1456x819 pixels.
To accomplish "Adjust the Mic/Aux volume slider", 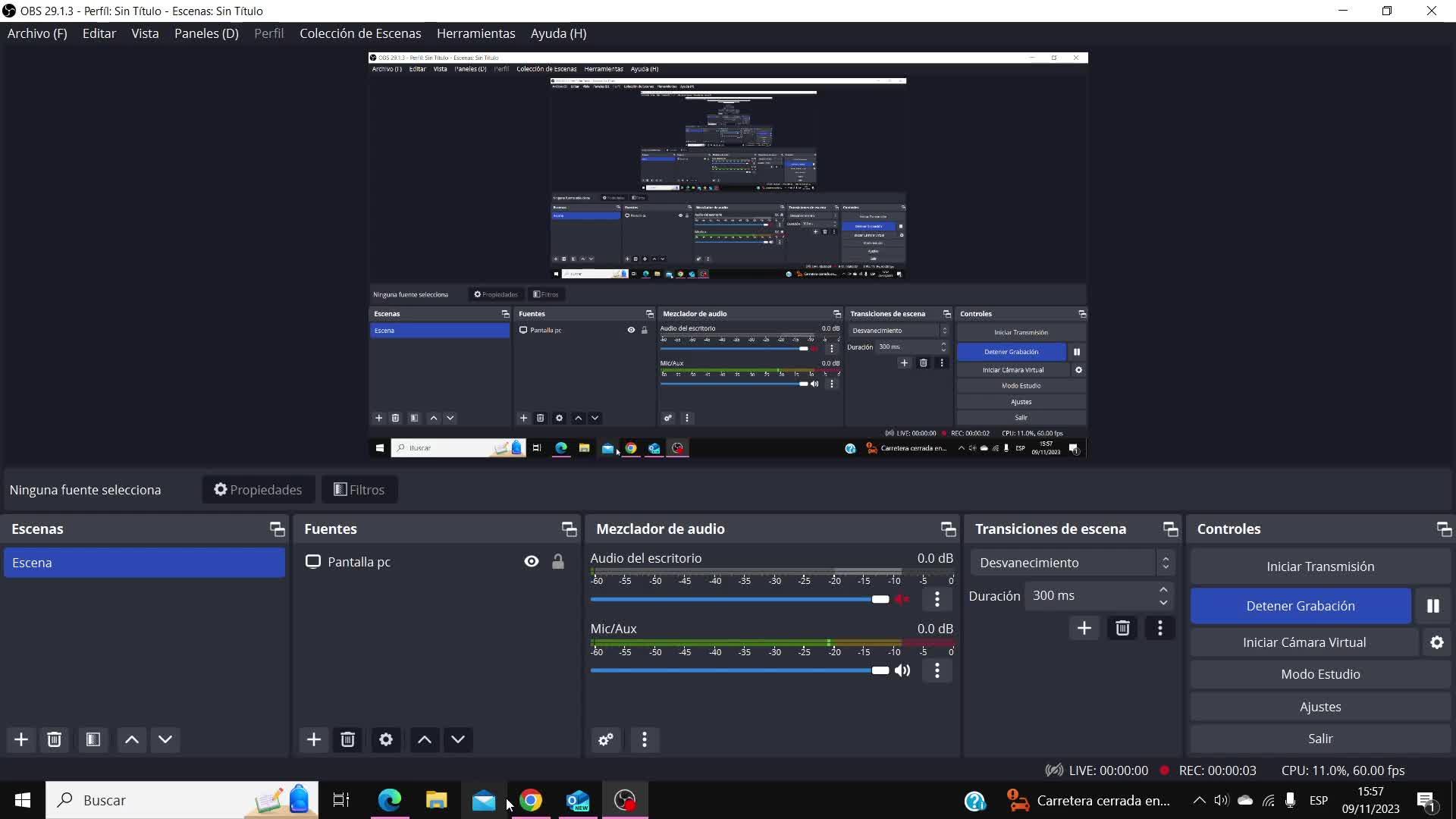I will pyautogui.click(x=880, y=670).
